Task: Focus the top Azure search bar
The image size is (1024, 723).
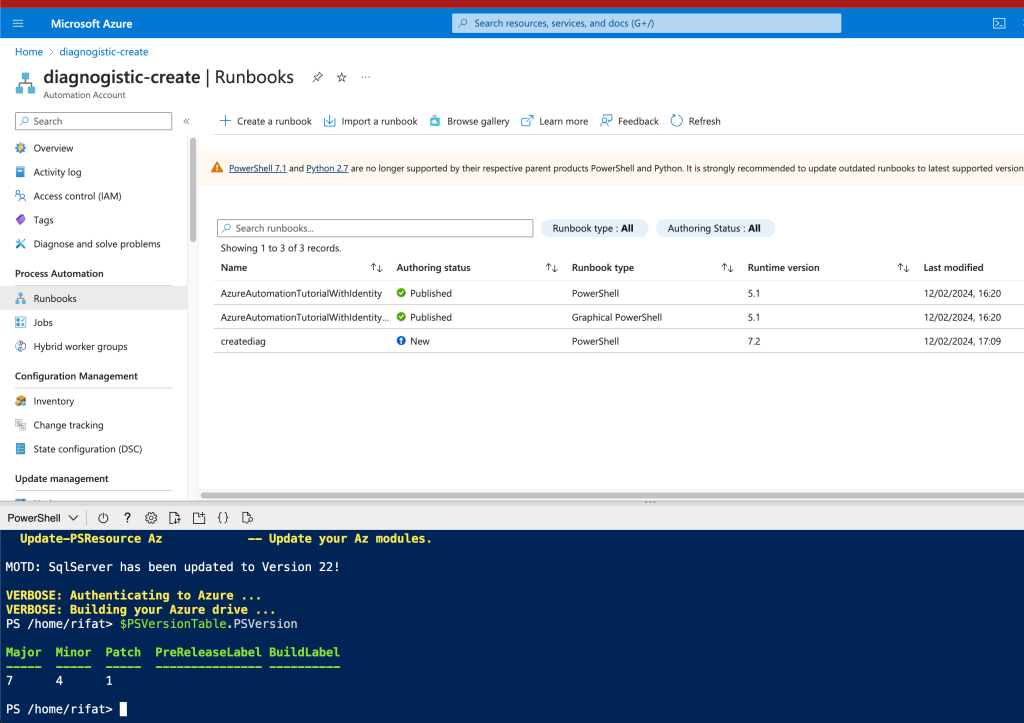Action: coord(647,24)
